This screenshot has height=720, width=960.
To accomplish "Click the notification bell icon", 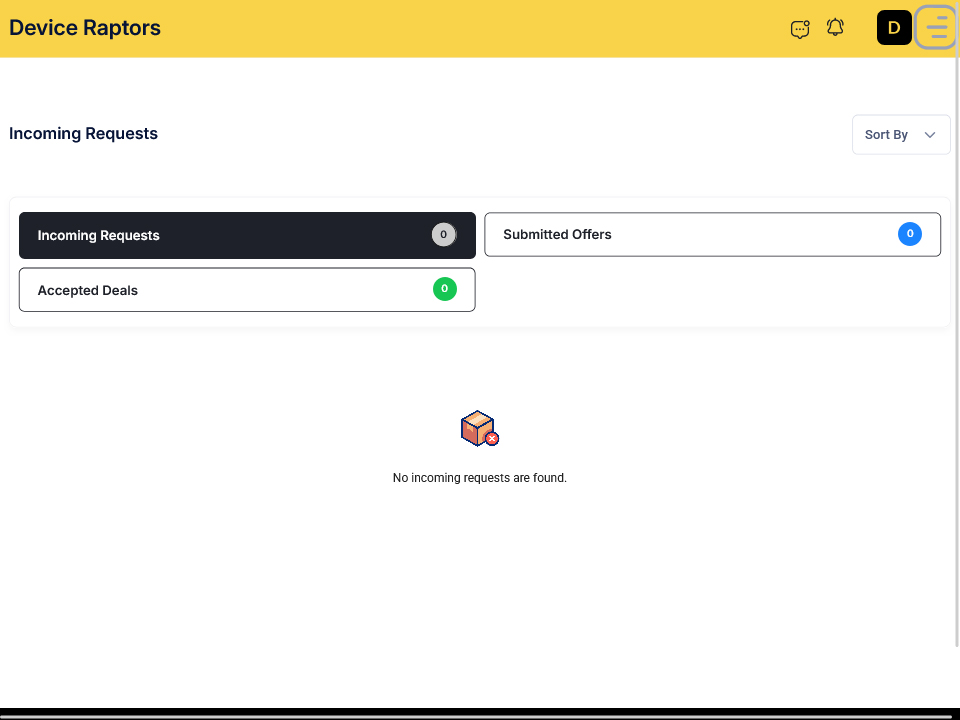I will point(835,28).
